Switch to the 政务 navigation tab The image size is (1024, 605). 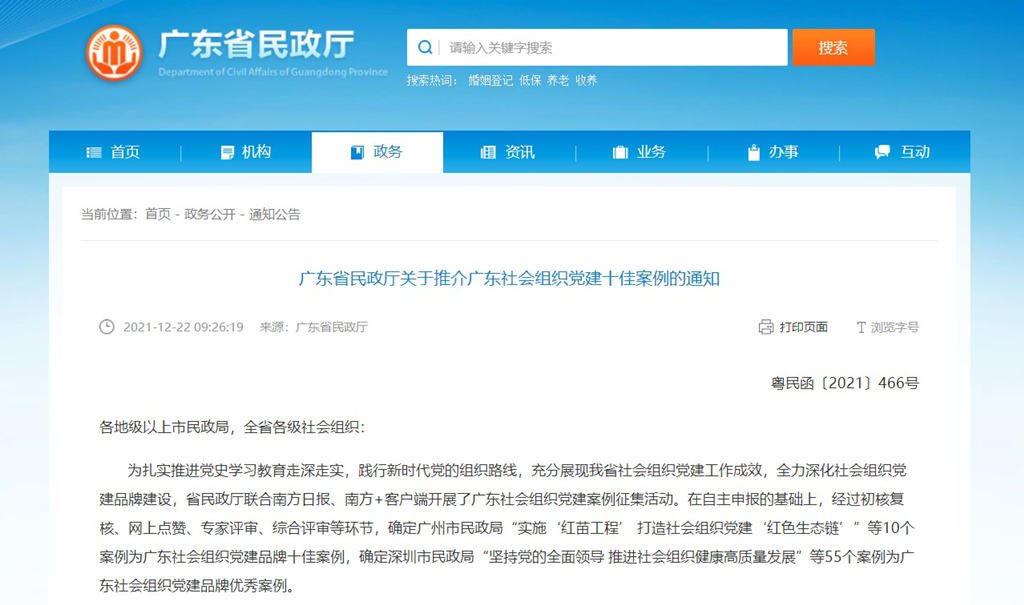coord(377,152)
